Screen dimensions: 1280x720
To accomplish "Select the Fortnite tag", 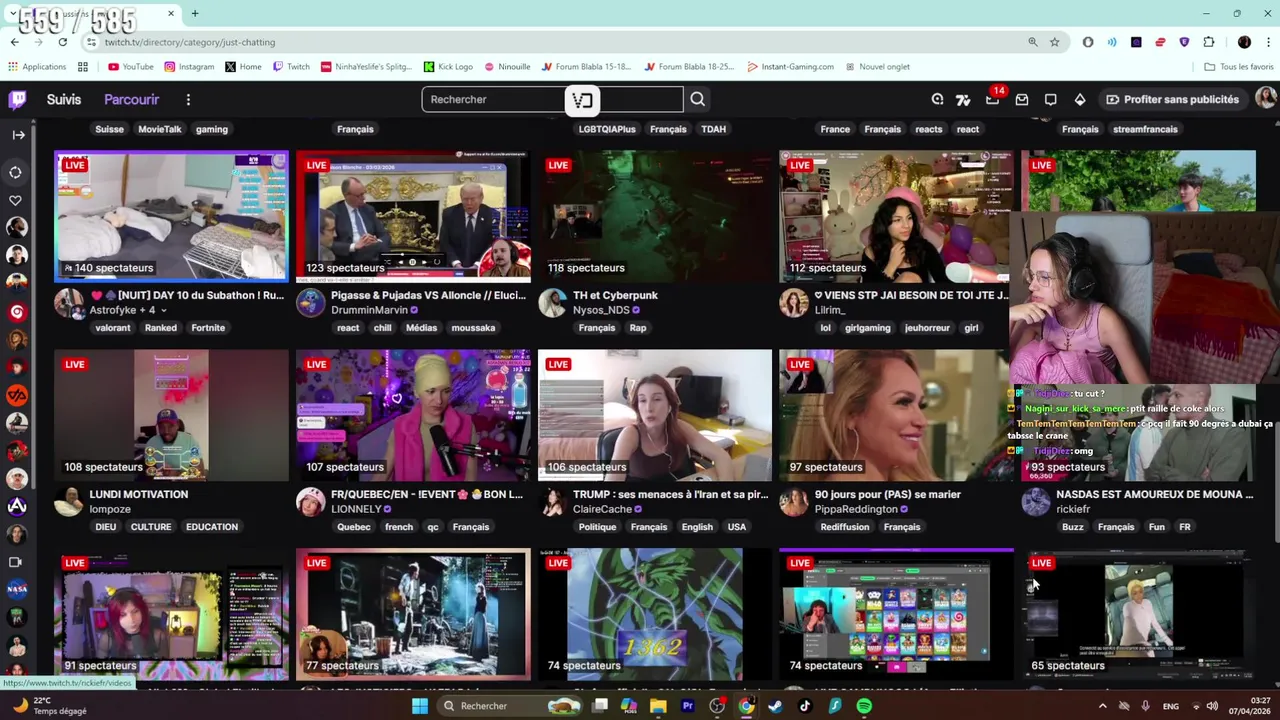I will click(x=208, y=328).
